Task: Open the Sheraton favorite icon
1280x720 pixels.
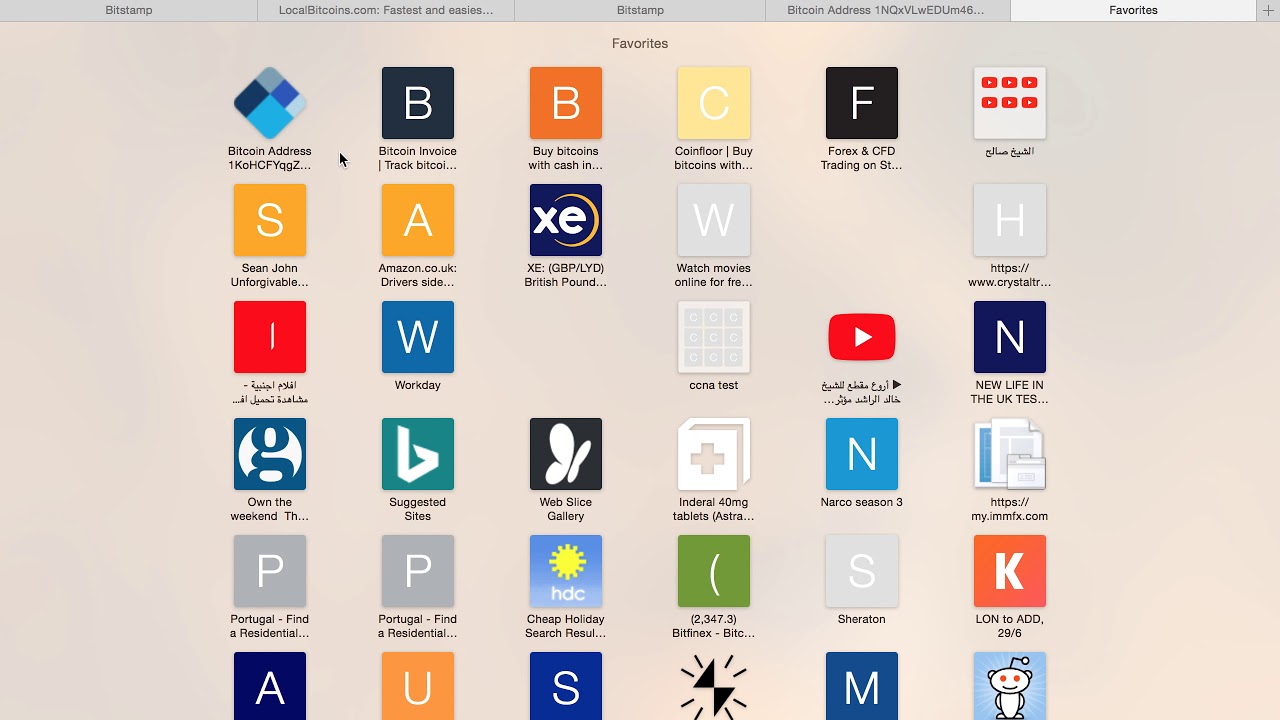Action: pyautogui.click(x=862, y=571)
